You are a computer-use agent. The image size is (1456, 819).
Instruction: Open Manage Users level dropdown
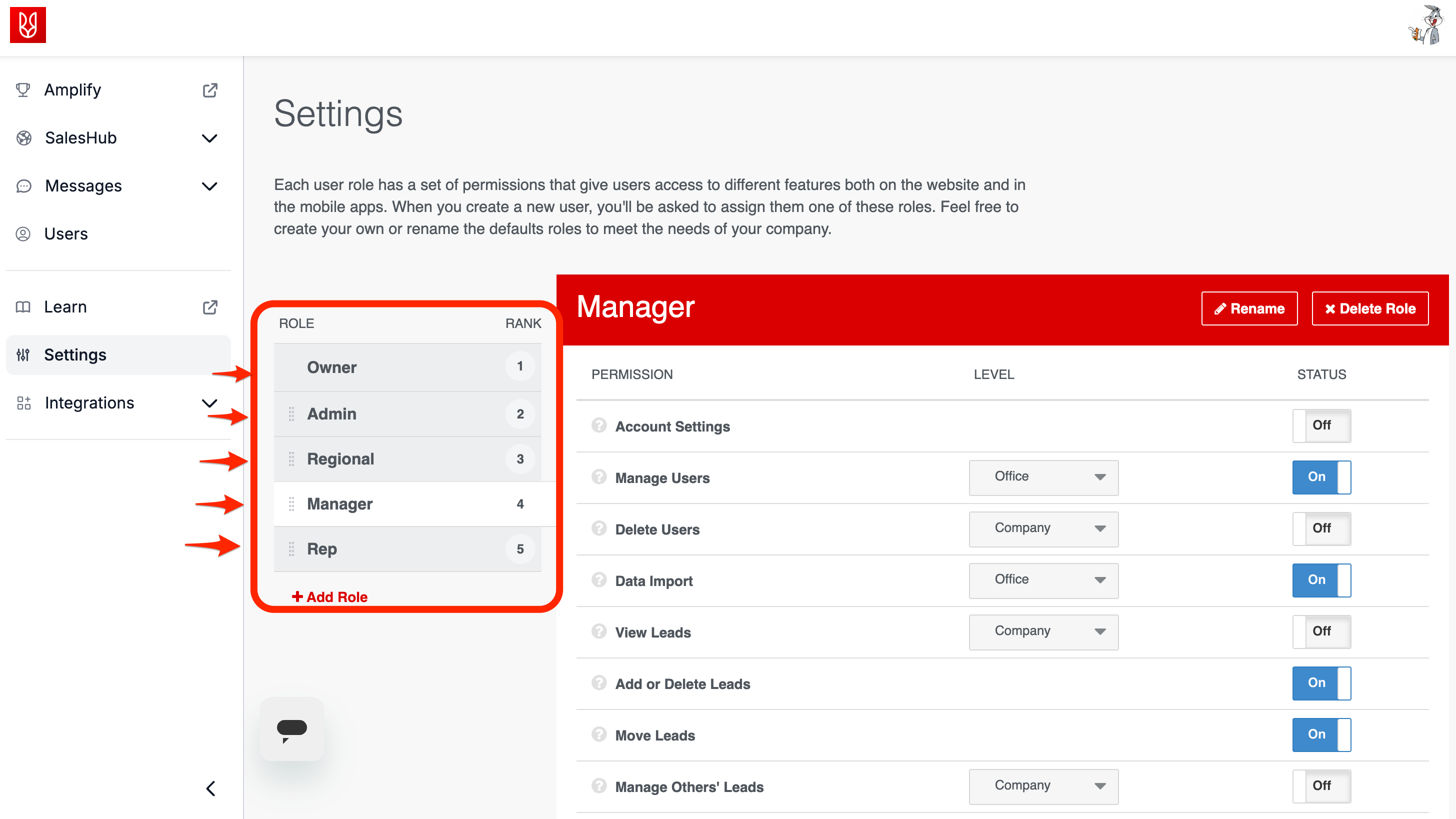[1043, 477]
